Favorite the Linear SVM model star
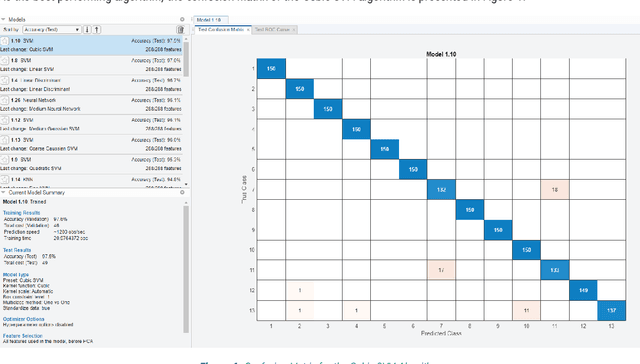Screen dimensions: 640x364 (4, 60)
